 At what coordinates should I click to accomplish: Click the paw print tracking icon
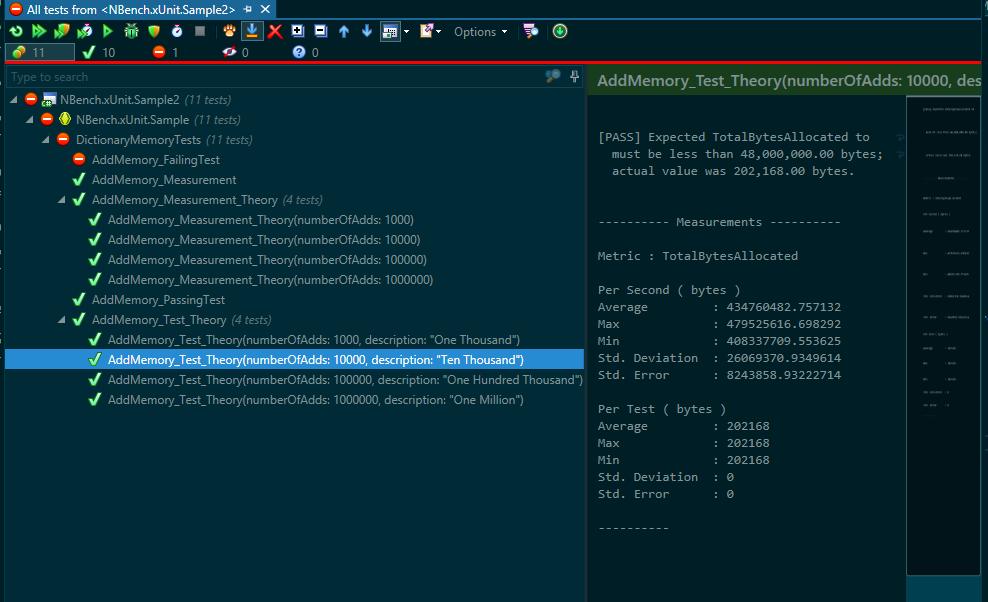(229, 31)
